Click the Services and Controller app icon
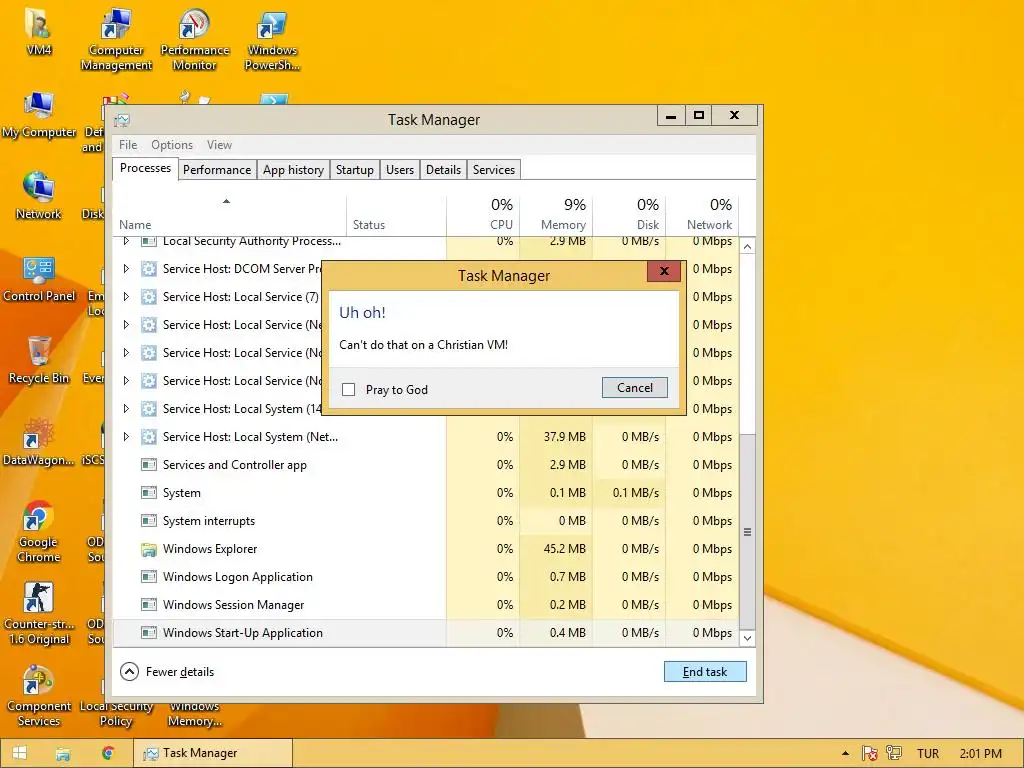This screenshot has height=768, width=1024. tap(149, 465)
